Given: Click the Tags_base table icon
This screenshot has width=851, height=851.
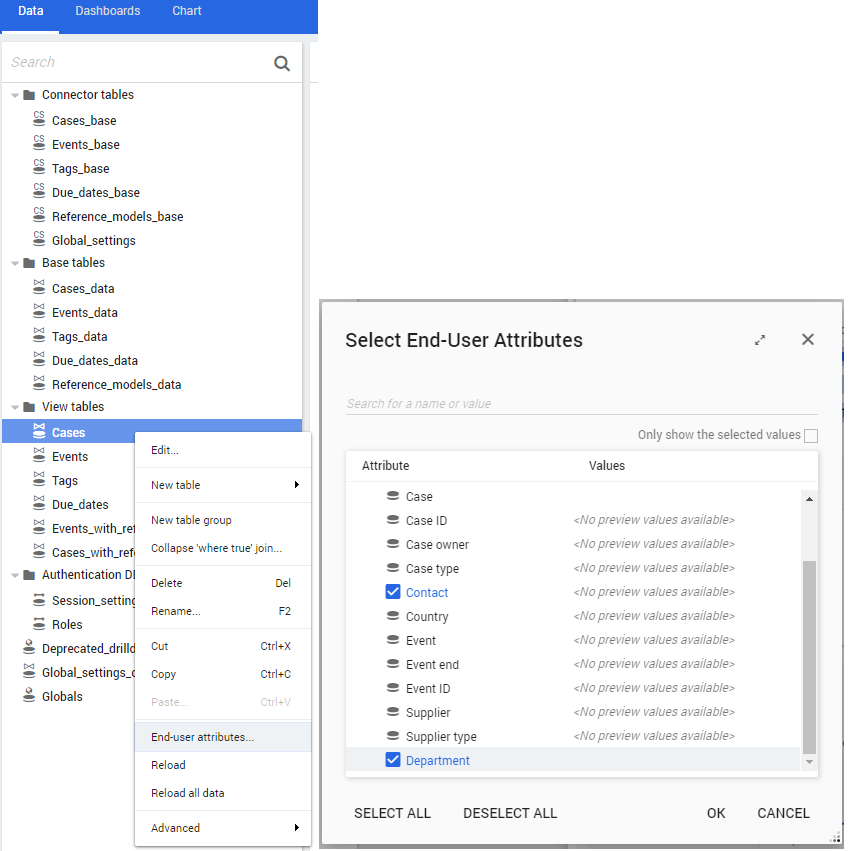Looking at the screenshot, I should pos(39,167).
